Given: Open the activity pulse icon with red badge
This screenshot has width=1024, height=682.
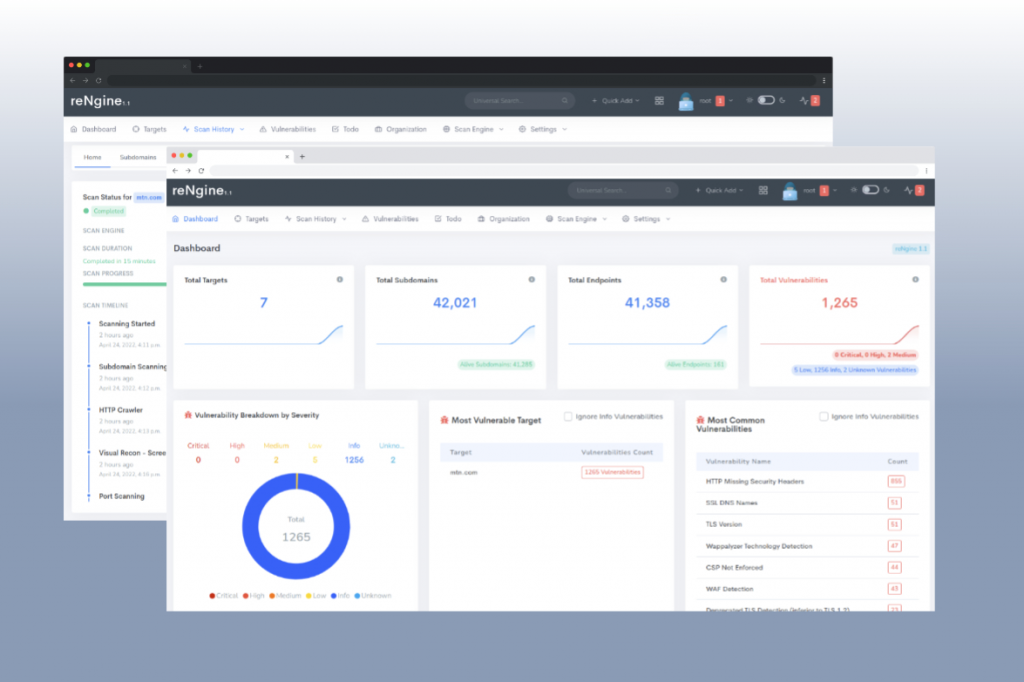Looking at the screenshot, I should pyautogui.click(x=914, y=190).
